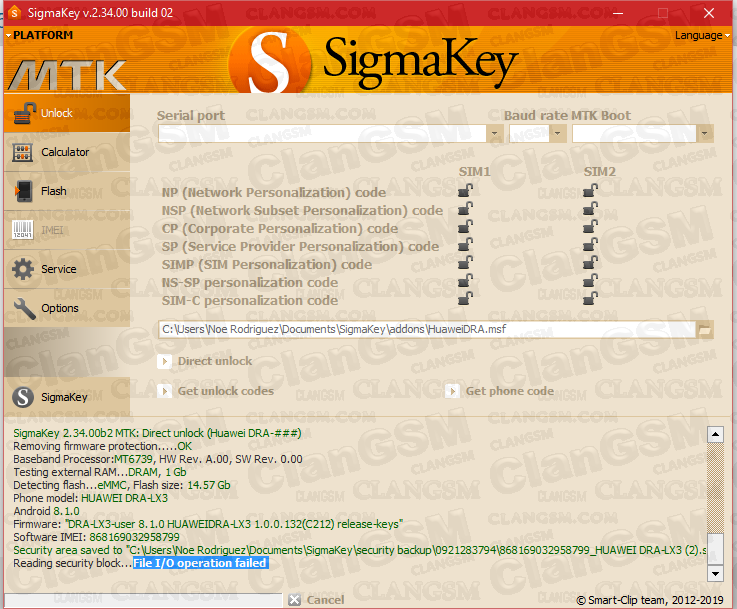
Task: Close the SigmaKey window
Action: point(709,13)
